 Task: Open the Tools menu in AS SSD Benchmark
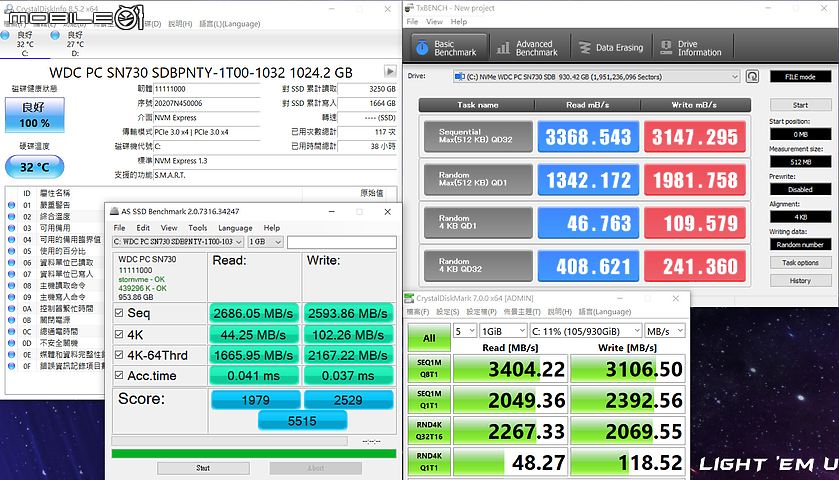[197, 227]
